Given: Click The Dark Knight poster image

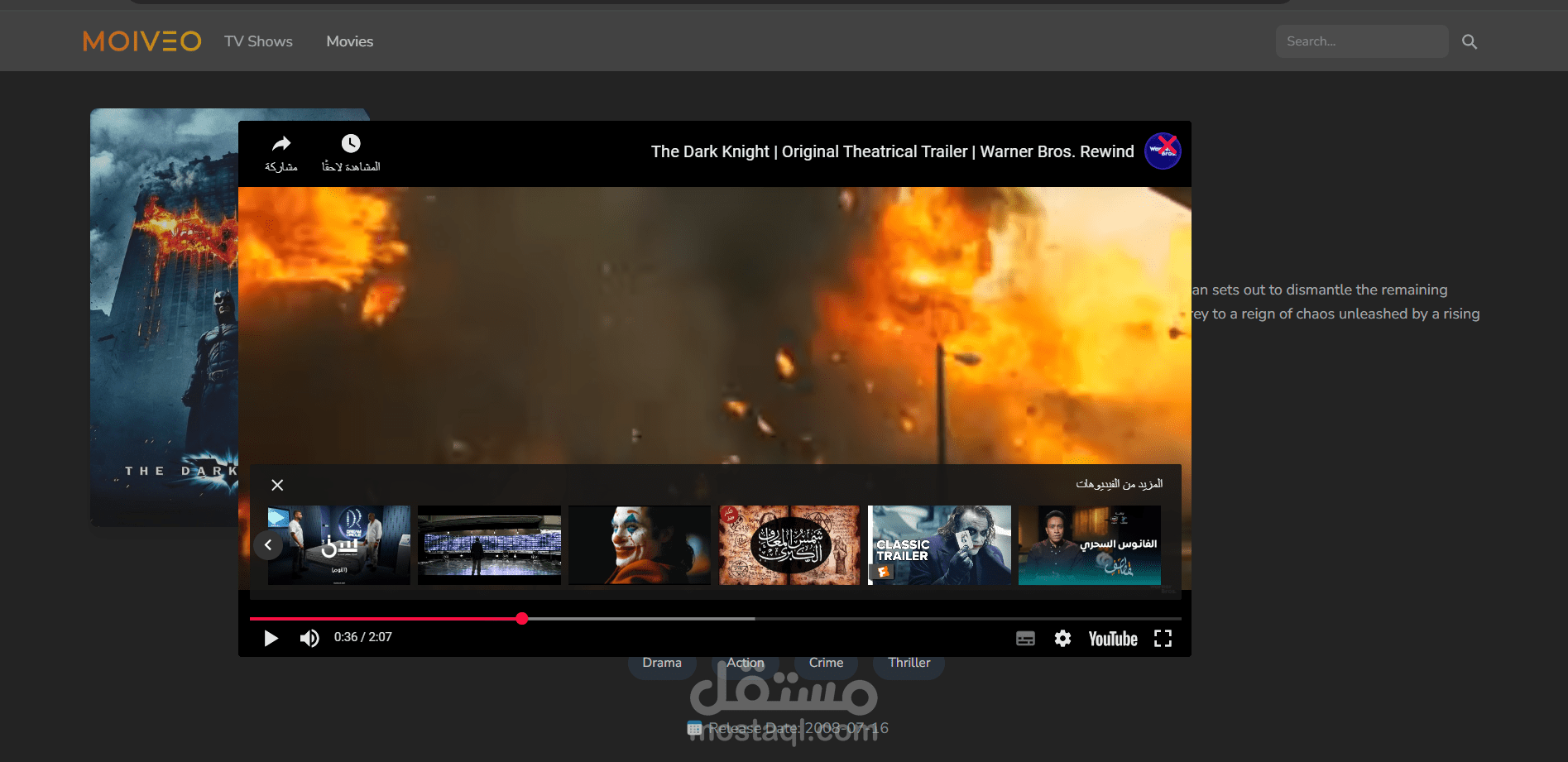Looking at the screenshot, I should (165, 318).
